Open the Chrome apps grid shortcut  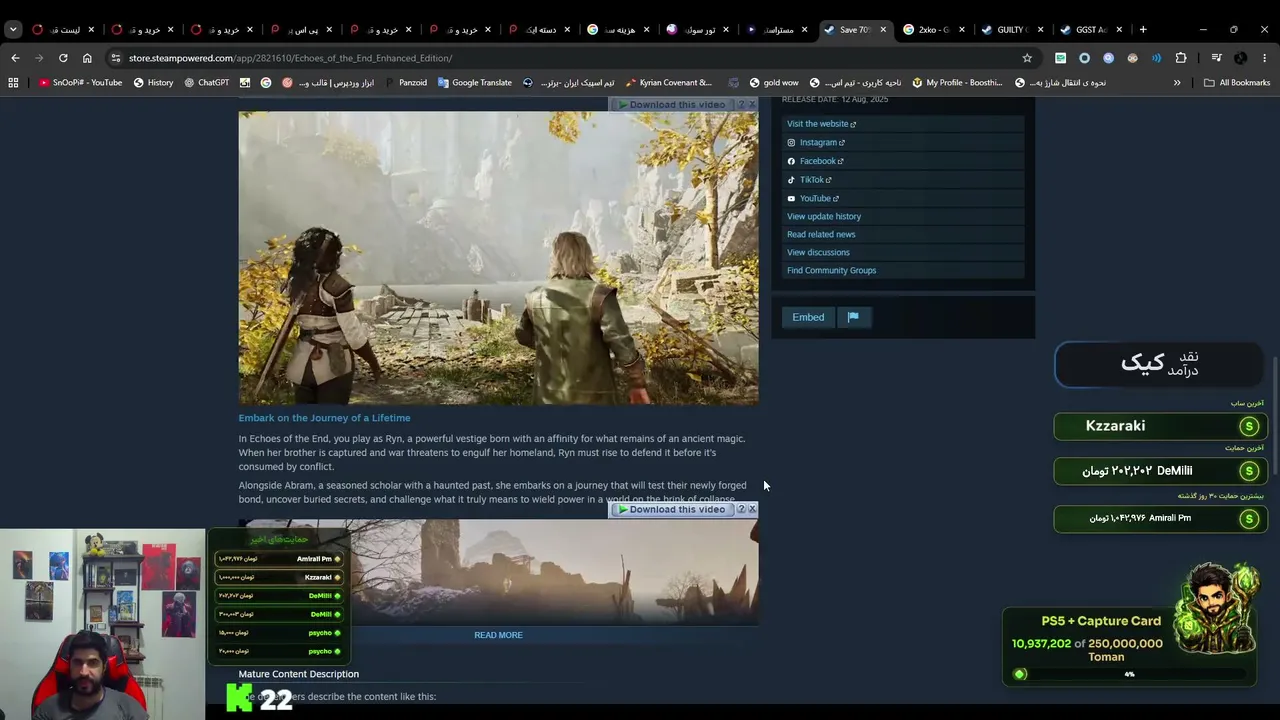click(13, 83)
